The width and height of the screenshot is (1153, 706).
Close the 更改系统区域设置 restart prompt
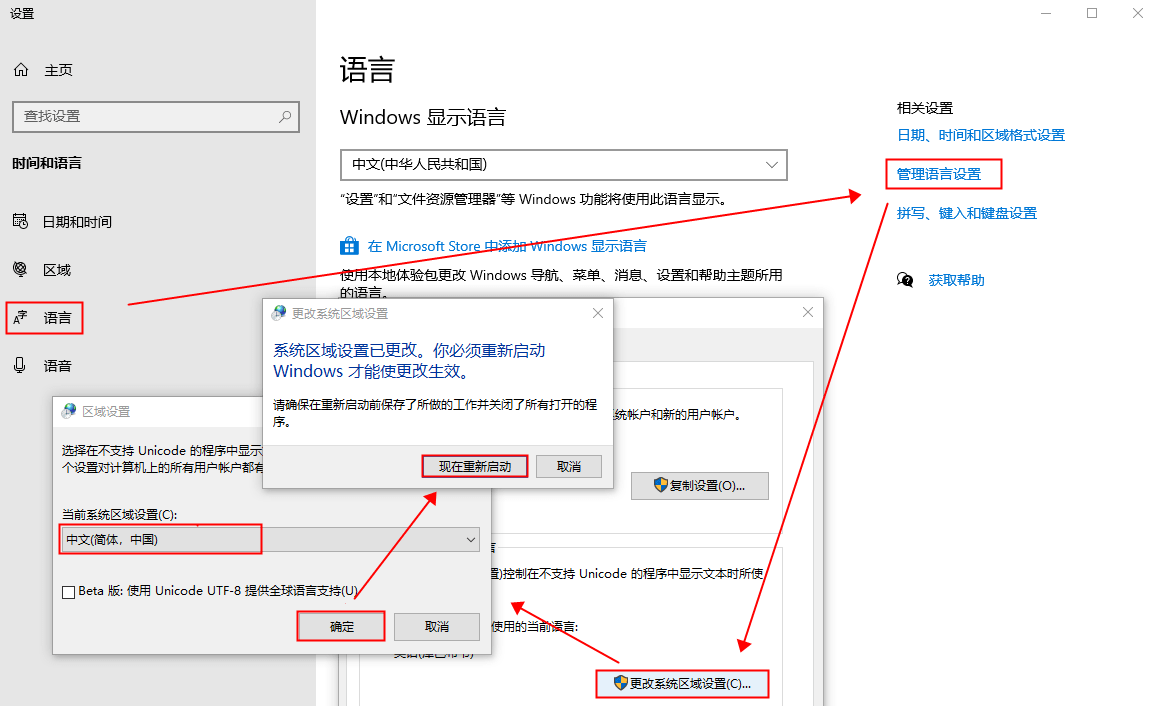click(598, 313)
